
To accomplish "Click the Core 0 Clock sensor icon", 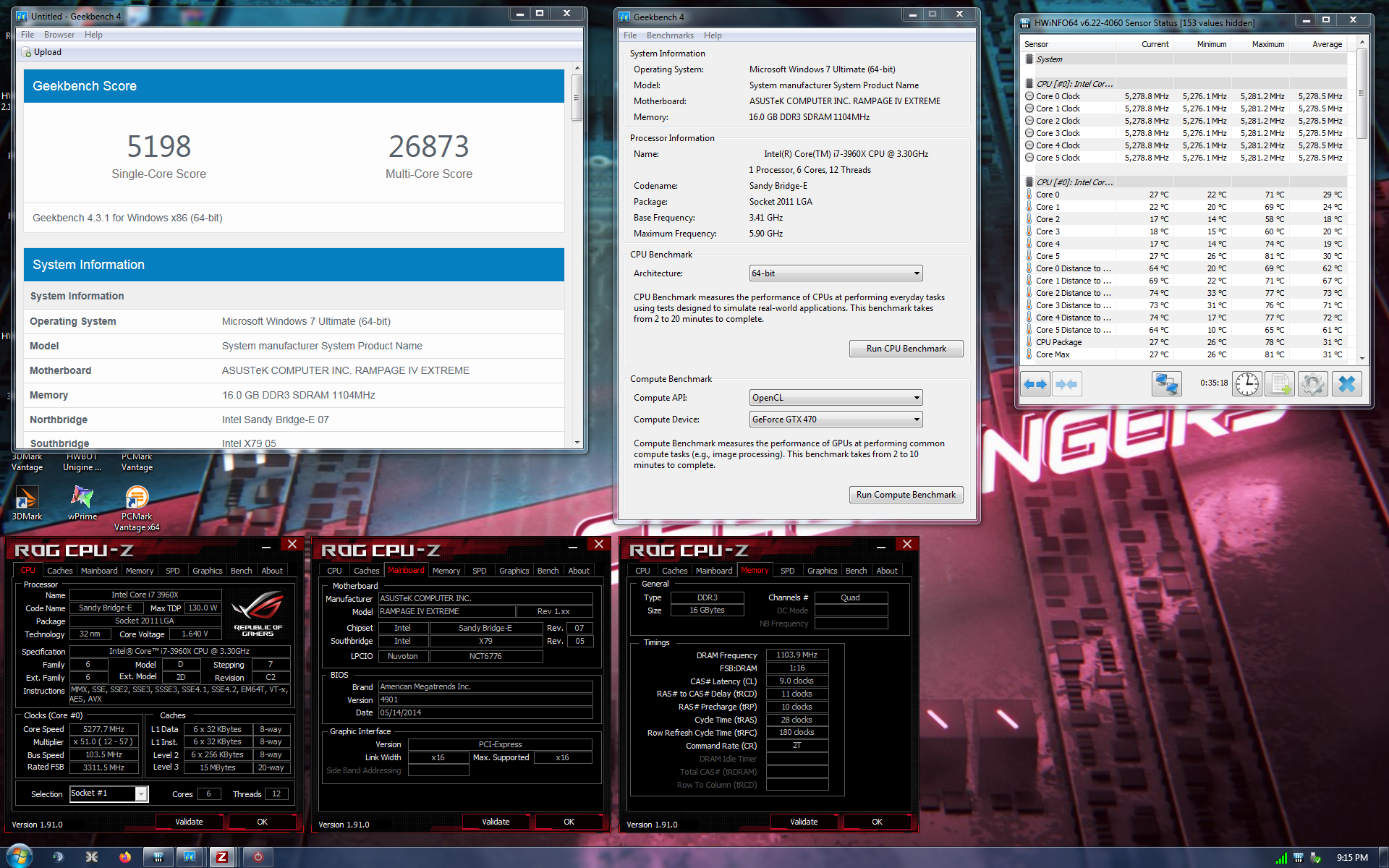I will [1029, 96].
